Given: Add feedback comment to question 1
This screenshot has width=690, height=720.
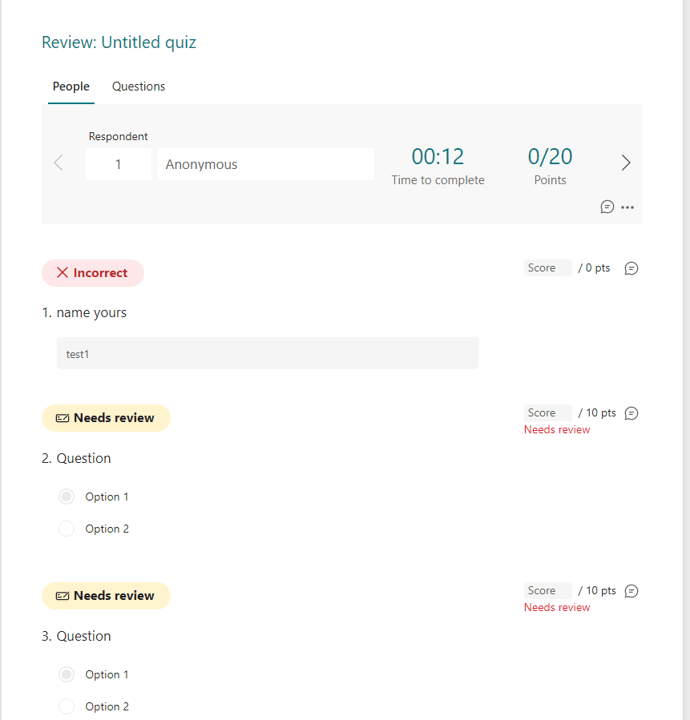Looking at the screenshot, I should (631, 269).
